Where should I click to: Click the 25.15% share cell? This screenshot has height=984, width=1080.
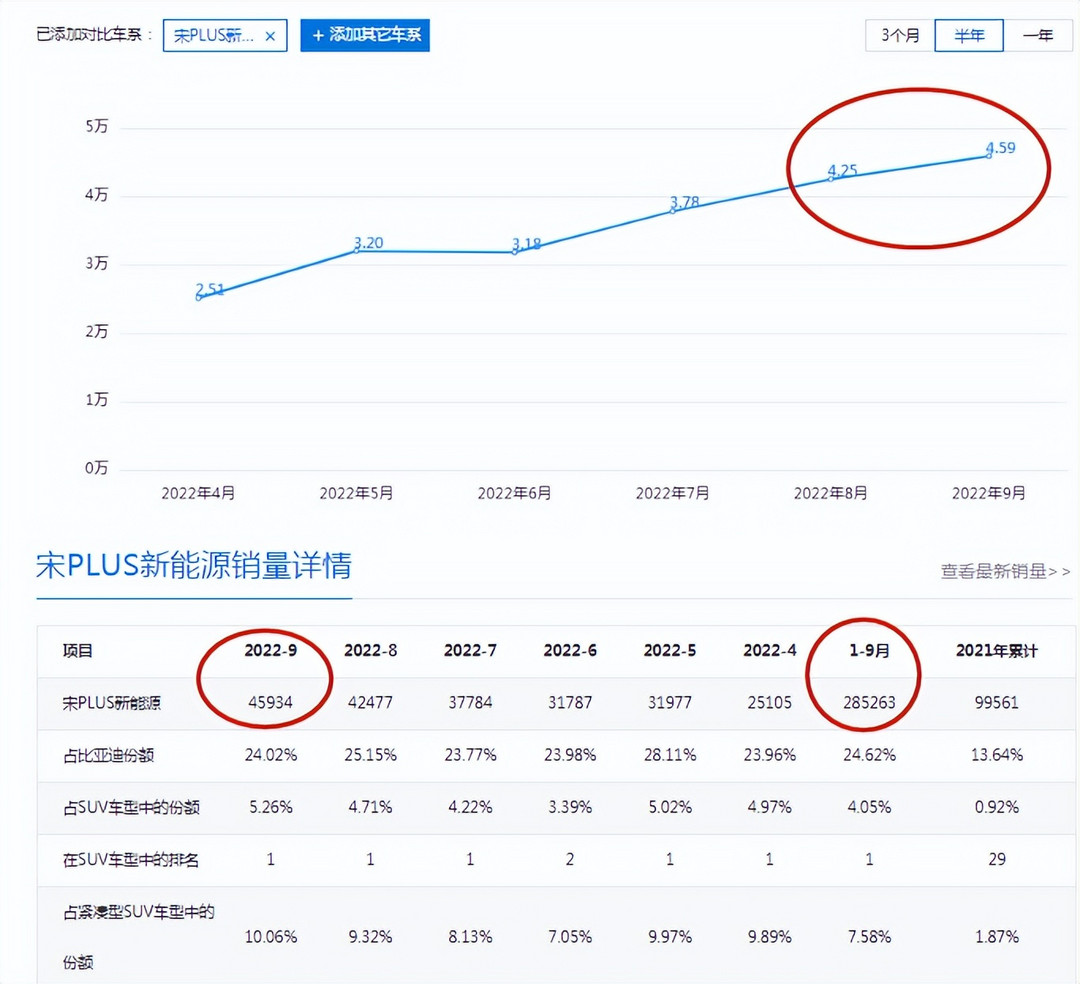pyautogui.click(x=371, y=755)
